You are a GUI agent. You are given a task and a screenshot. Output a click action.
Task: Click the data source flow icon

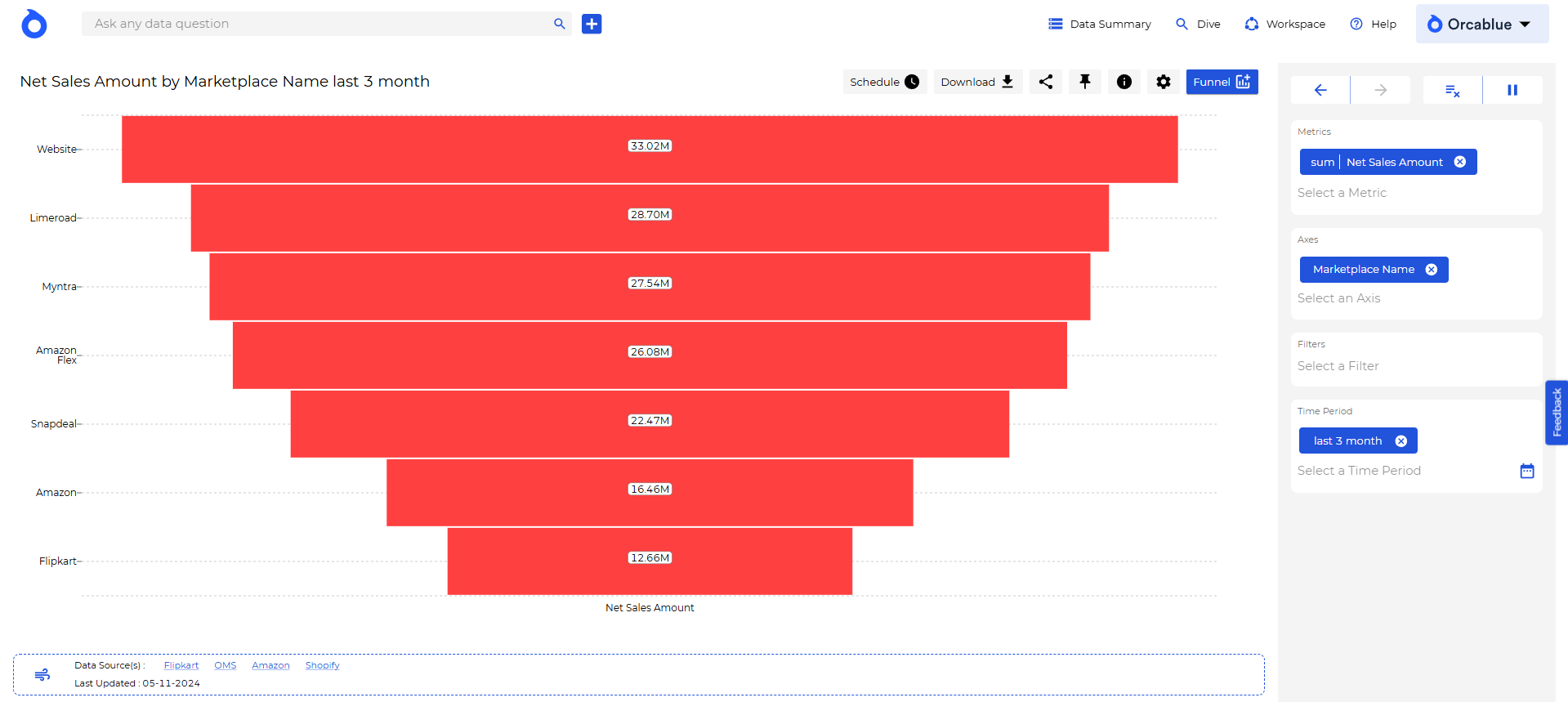[42, 674]
